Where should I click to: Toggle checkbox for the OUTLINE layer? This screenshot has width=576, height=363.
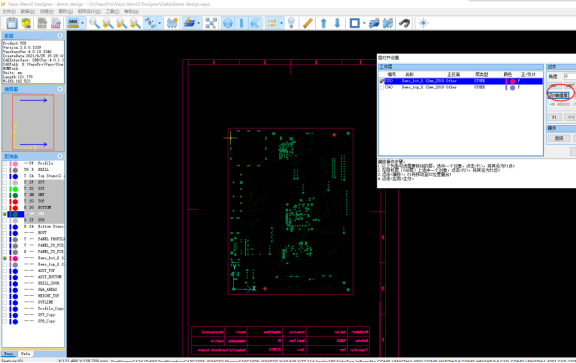click(5, 302)
